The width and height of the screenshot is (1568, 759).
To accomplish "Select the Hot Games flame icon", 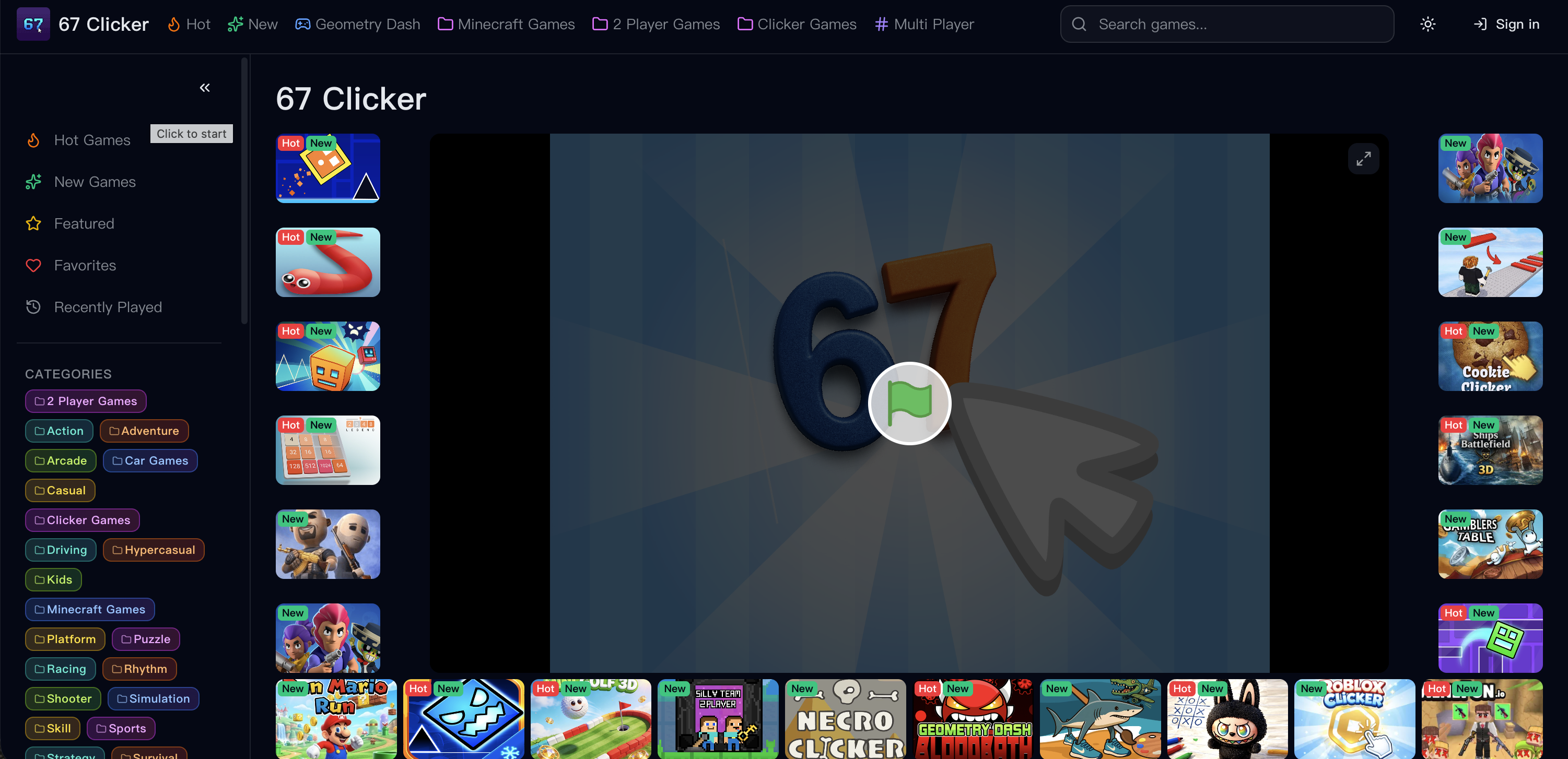I will [33, 140].
